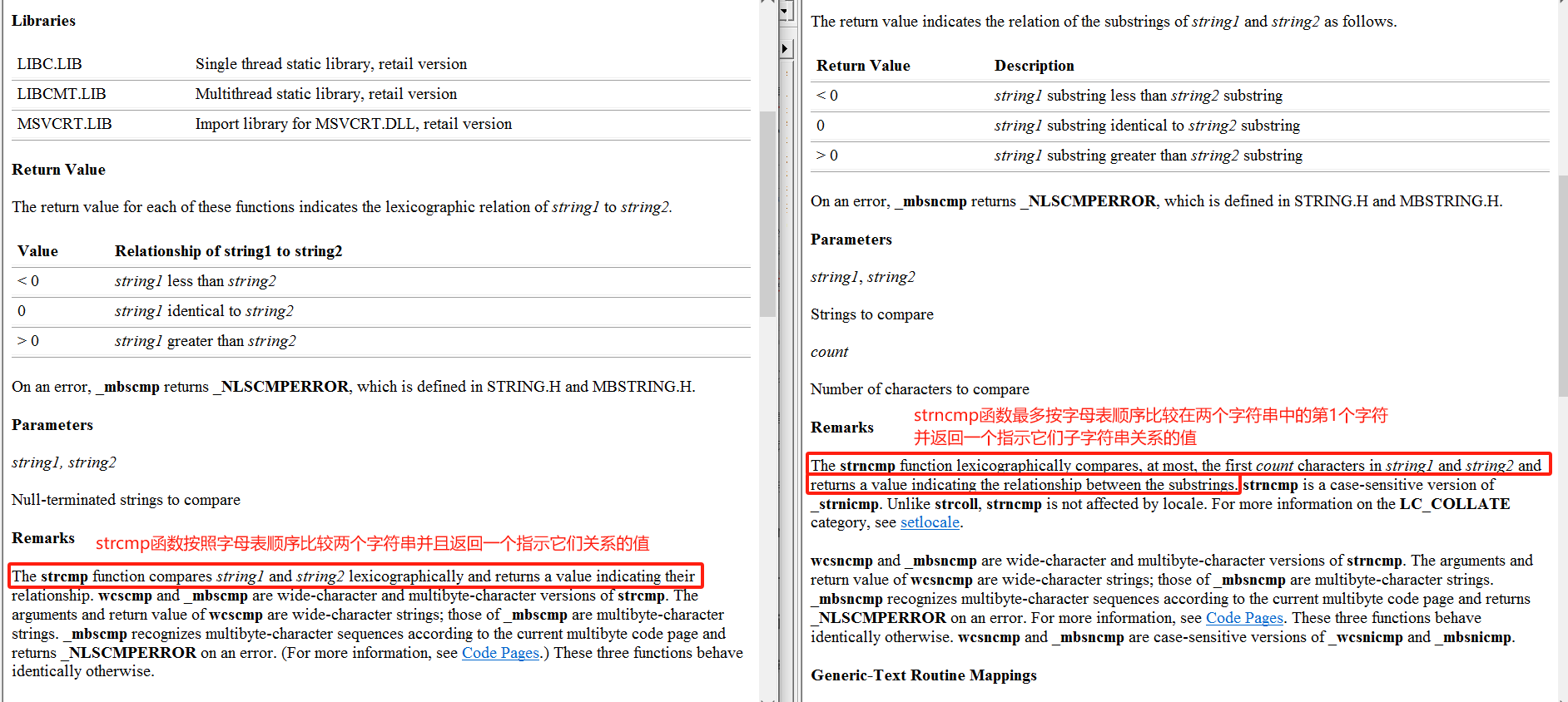Viewport: 1568px width, 702px height.
Task: Click the Parameters heading in the right pane
Action: pos(851,240)
